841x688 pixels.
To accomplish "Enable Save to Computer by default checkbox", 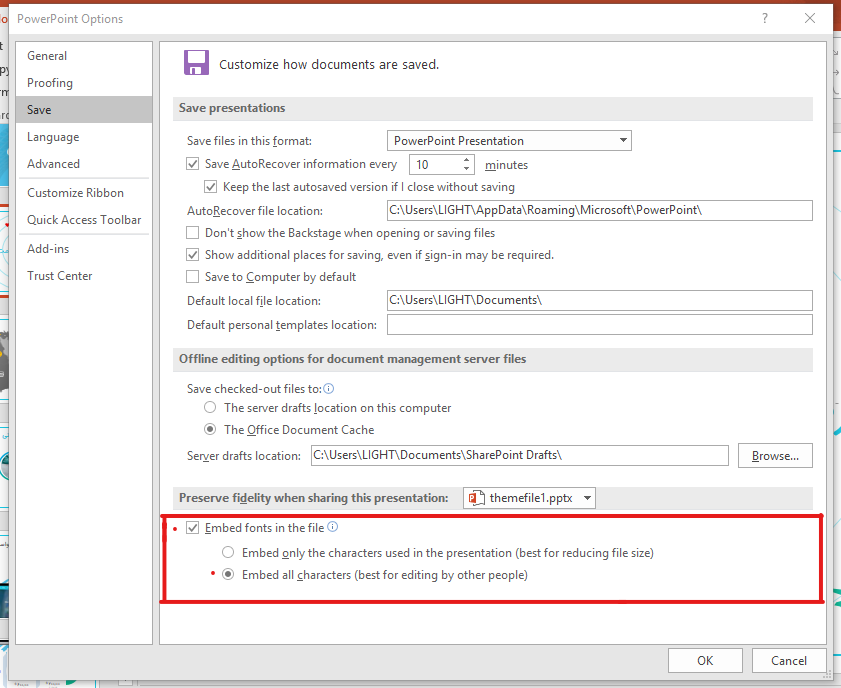I will pyautogui.click(x=193, y=277).
